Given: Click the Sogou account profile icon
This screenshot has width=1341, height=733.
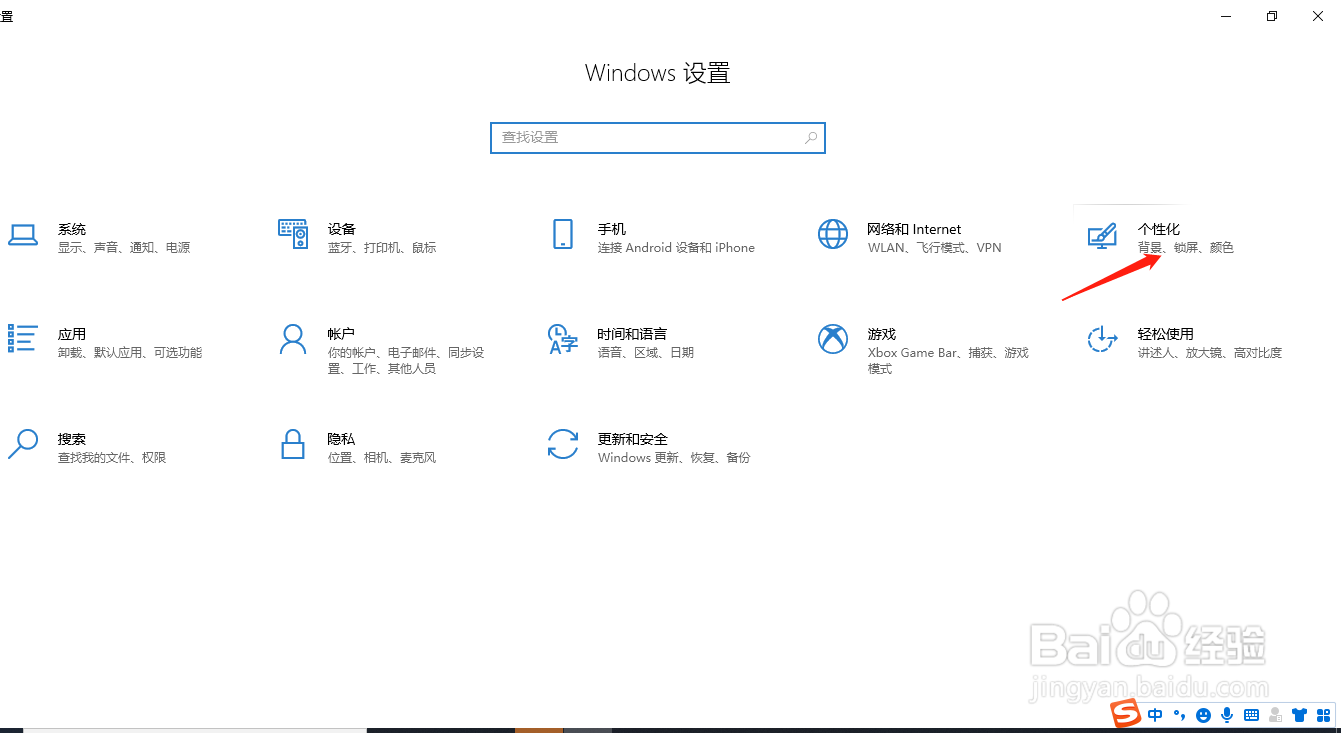Looking at the screenshot, I should [x=1275, y=715].
